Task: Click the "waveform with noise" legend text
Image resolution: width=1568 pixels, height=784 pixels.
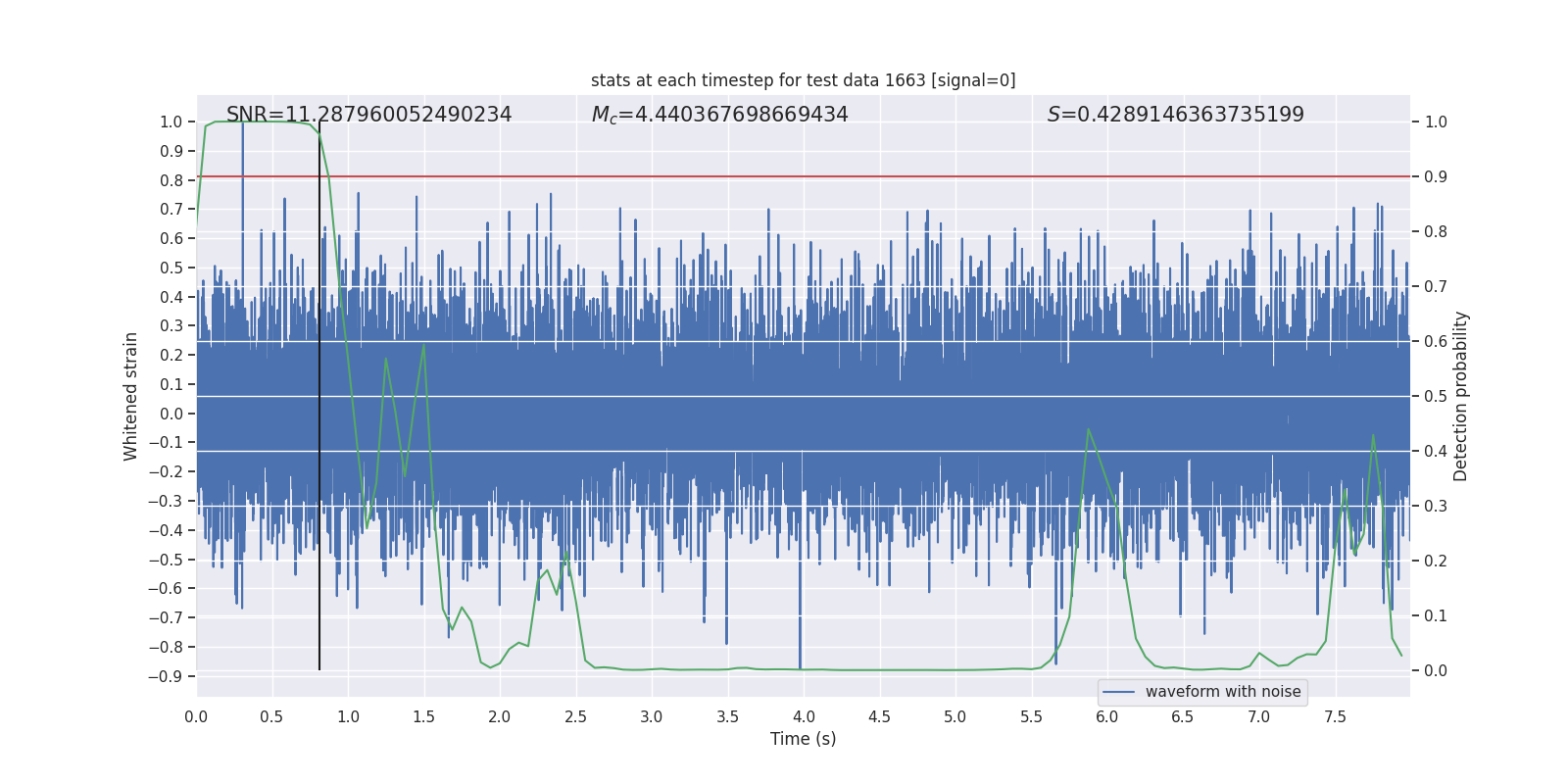Action: (1222, 692)
